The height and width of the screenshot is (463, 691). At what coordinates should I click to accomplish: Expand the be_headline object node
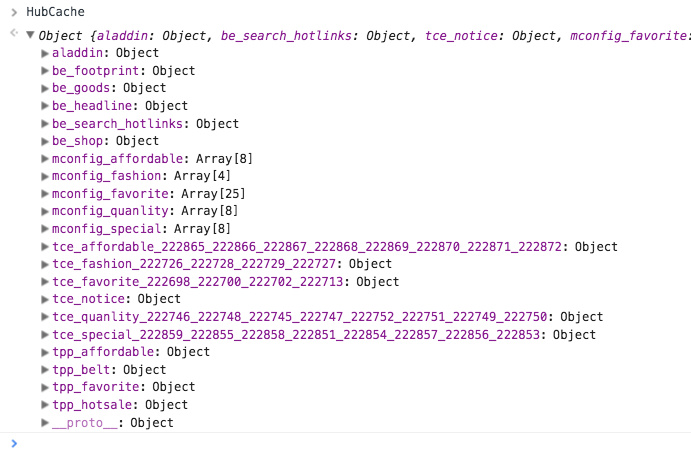point(44,106)
